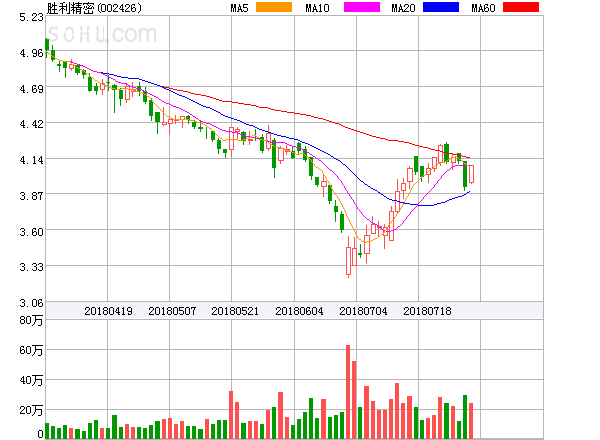The image size is (600, 440).
Task: Click the 80万 volume axis label
Action: (x=31, y=320)
